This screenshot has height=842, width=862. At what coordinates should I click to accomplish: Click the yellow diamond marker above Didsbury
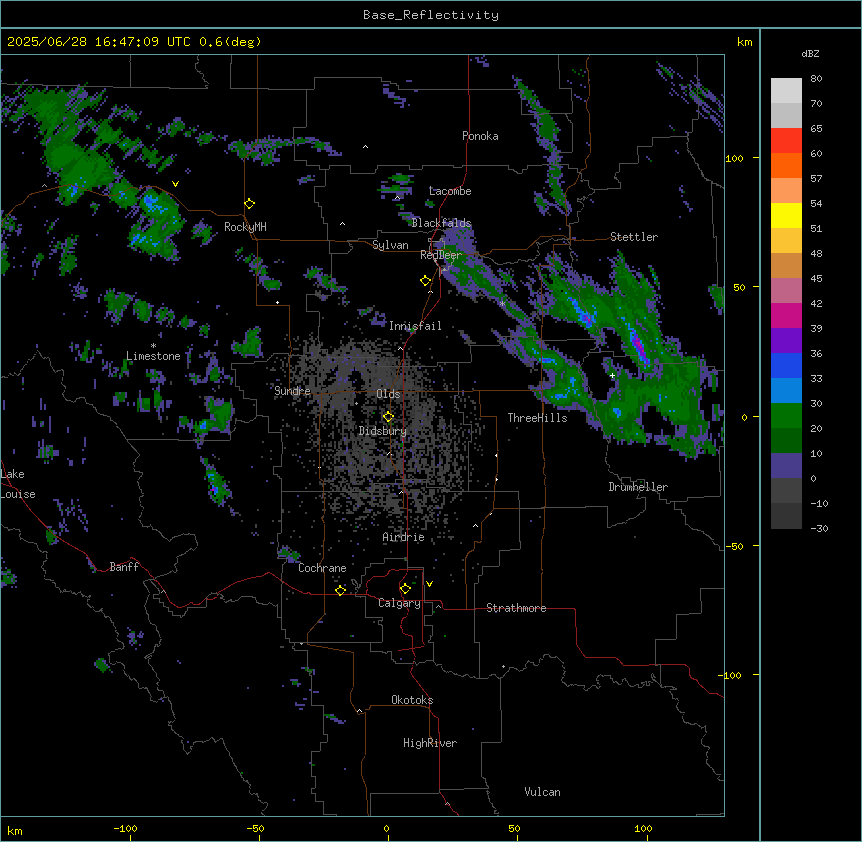(389, 417)
